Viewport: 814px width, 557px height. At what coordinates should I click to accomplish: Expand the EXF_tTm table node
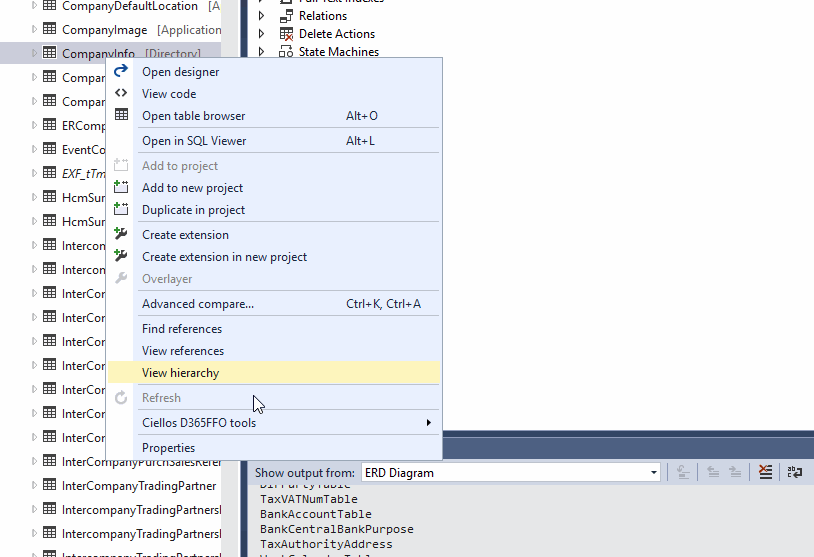pyautogui.click(x=34, y=173)
